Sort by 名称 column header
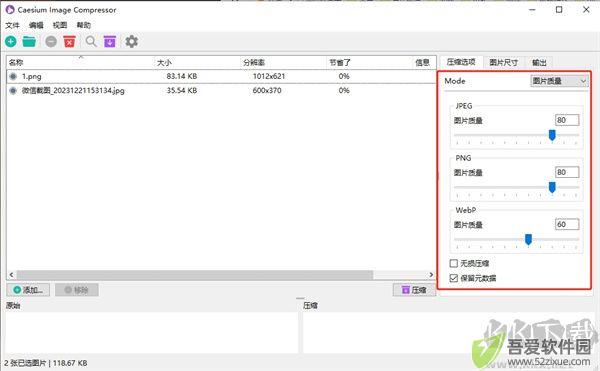The height and width of the screenshot is (371, 600). pos(81,63)
